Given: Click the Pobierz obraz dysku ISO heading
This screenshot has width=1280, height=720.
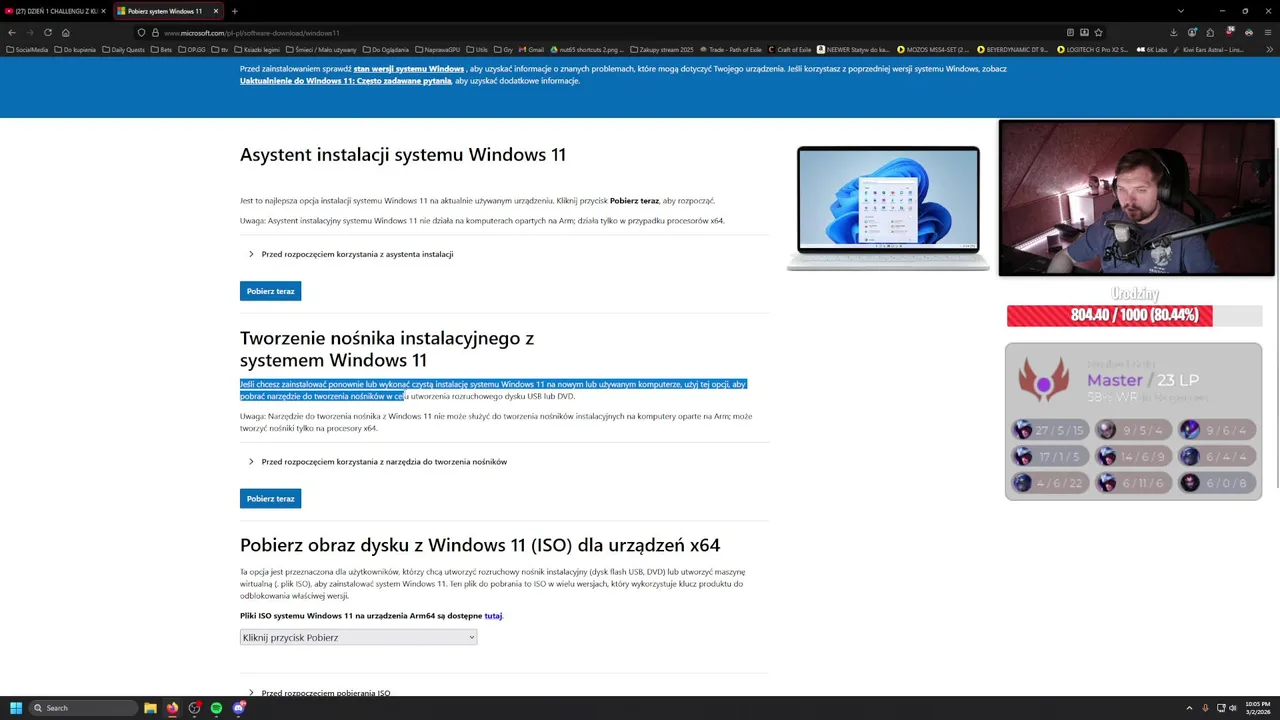Looking at the screenshot, I should 480,545.
